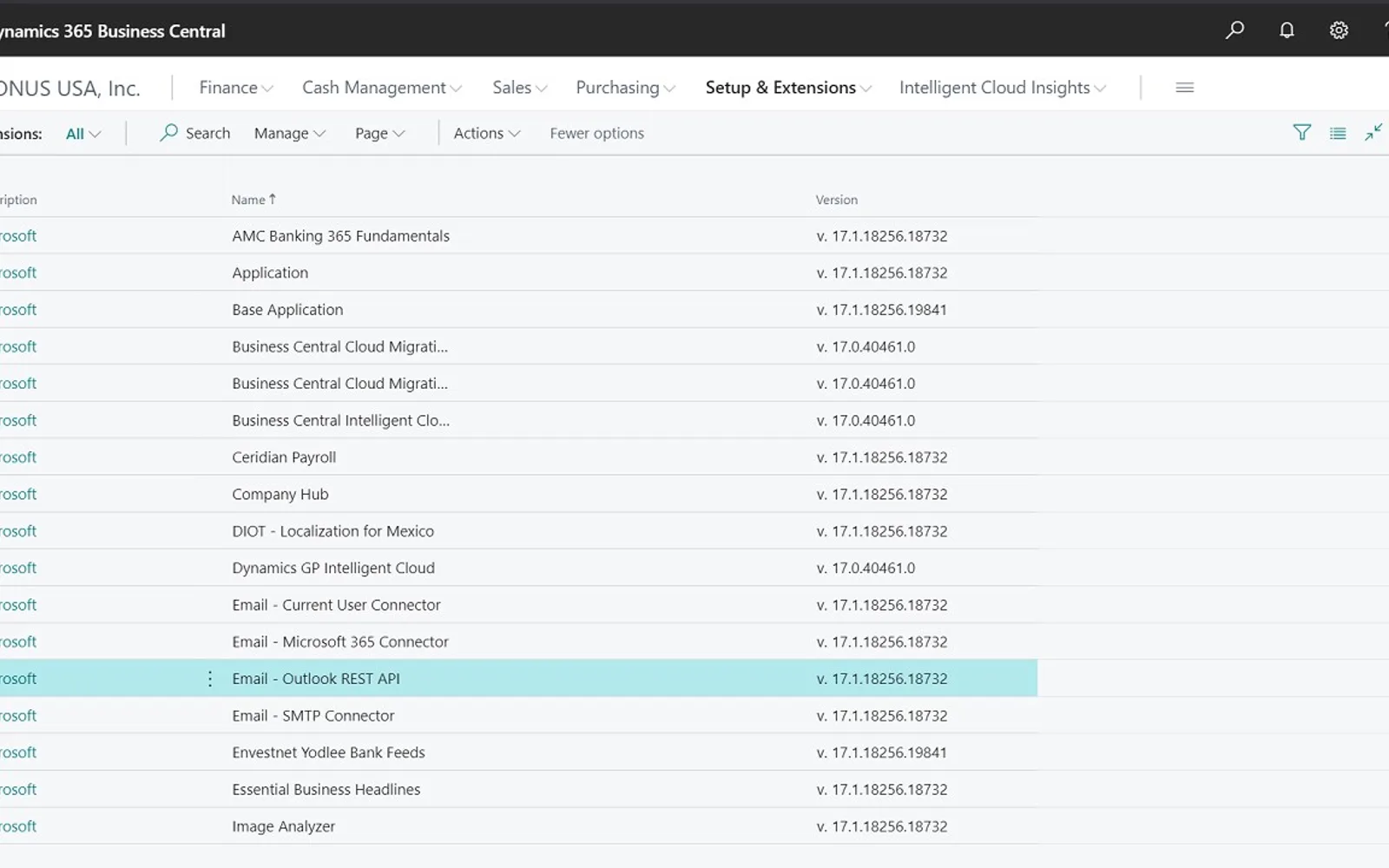The image size is (1389, 868).
Task: Open the Purchasing dropdown menu
Action: point(625,88)
